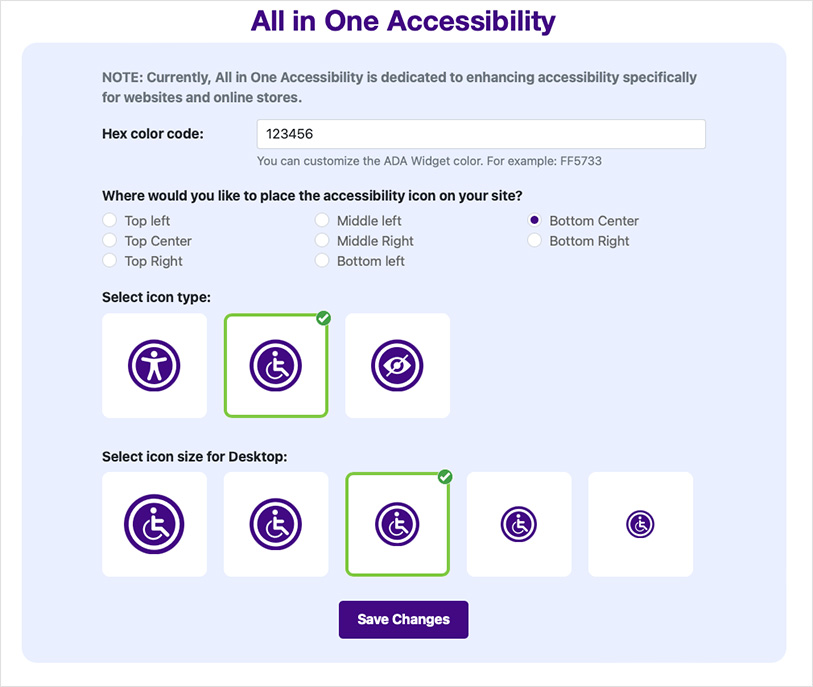Screen dimensions: 813x687
Task: Select the largest desktop icon size
Action: [154, 524]
